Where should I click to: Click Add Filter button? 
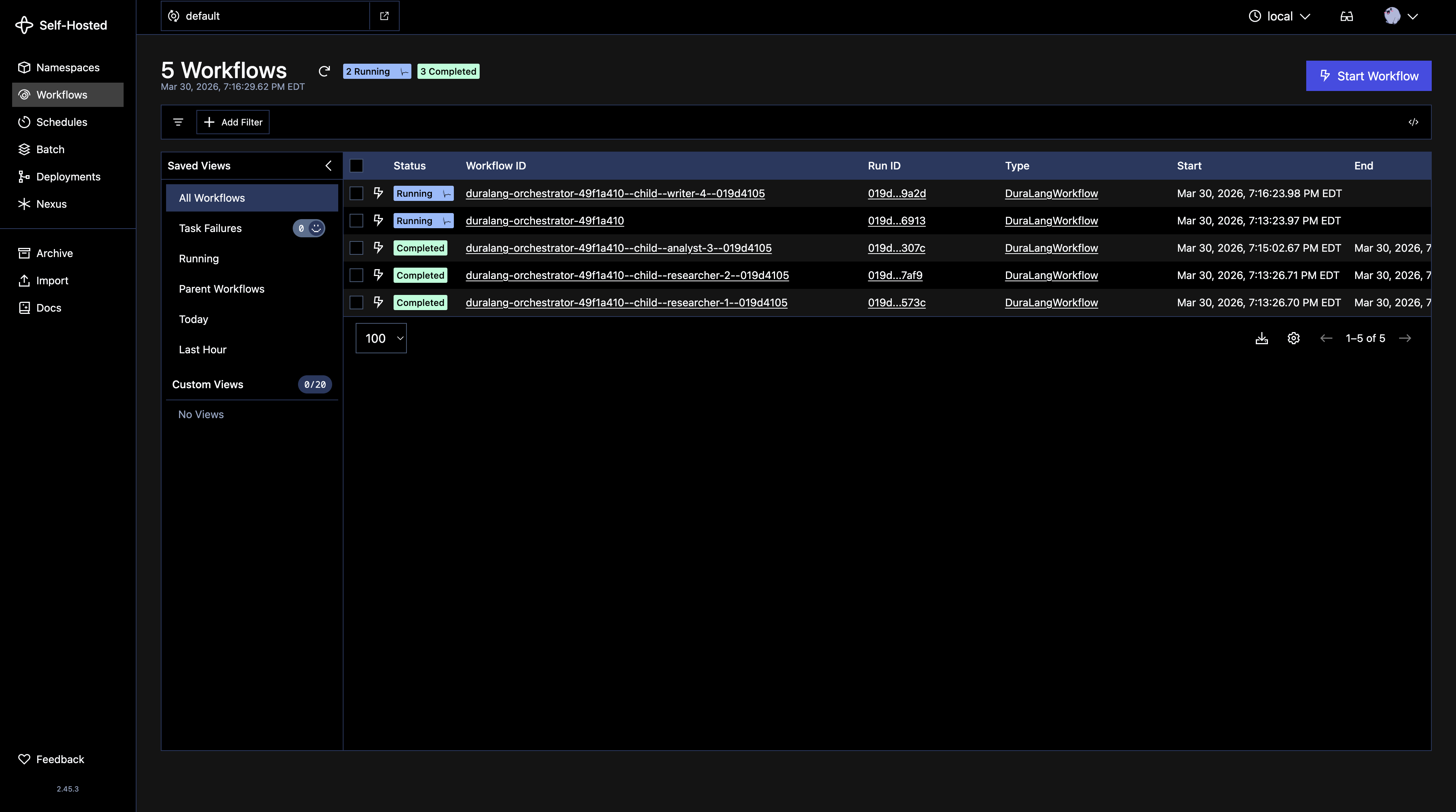[x=233, y=122]
